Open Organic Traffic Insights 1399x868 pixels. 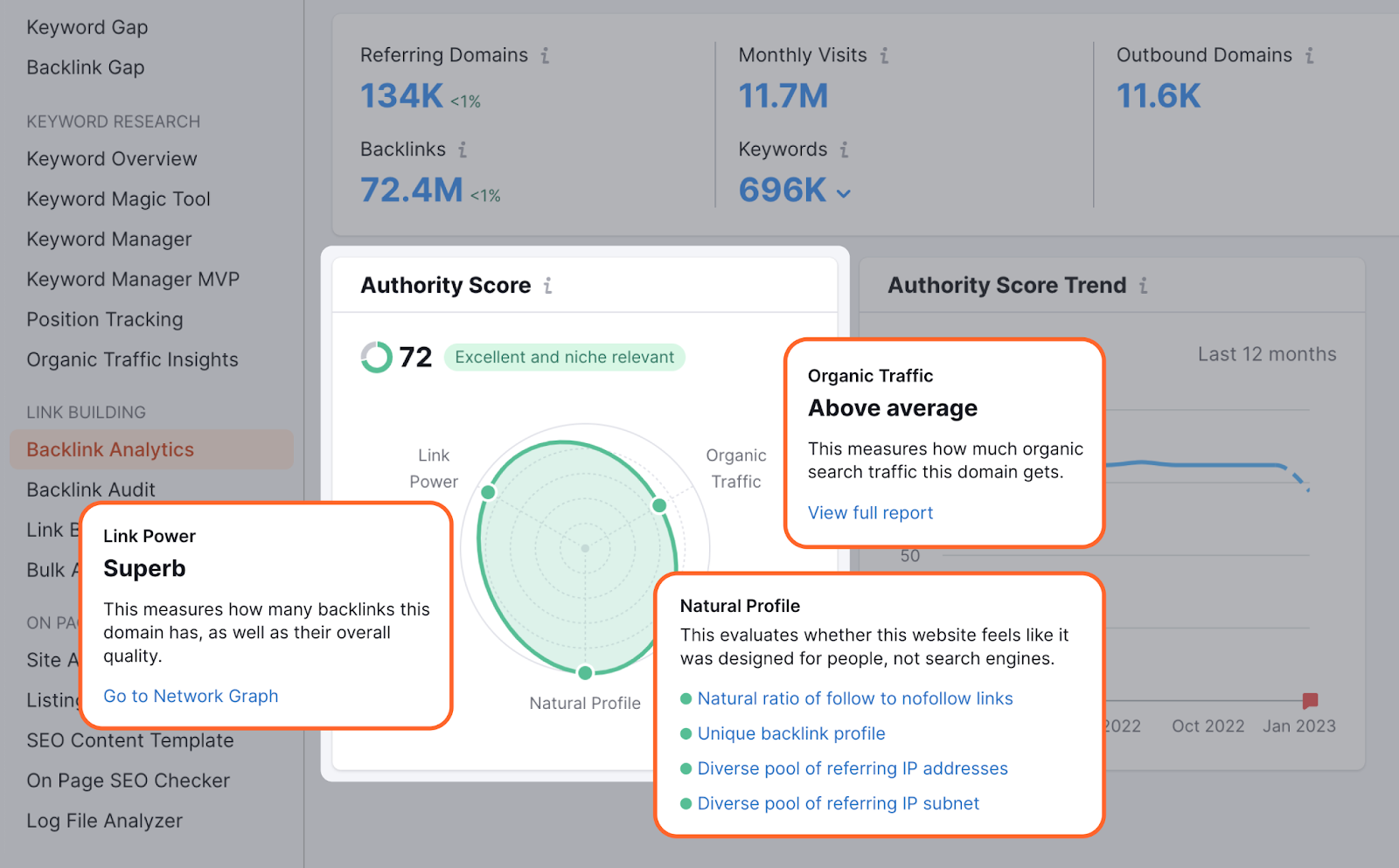click(x=132, y=359)
